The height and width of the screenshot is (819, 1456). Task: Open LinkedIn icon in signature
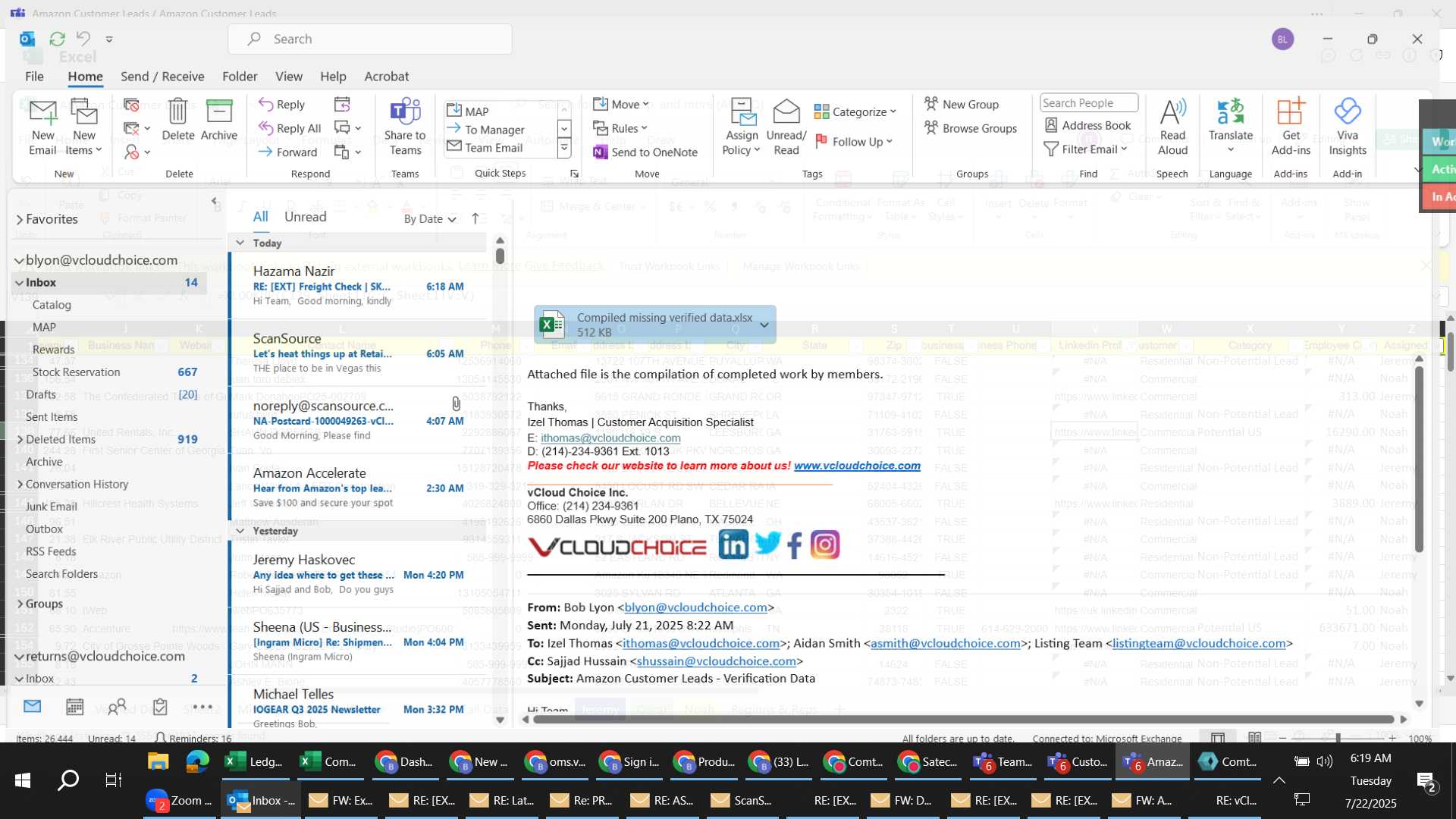click(x=733, y=544)
